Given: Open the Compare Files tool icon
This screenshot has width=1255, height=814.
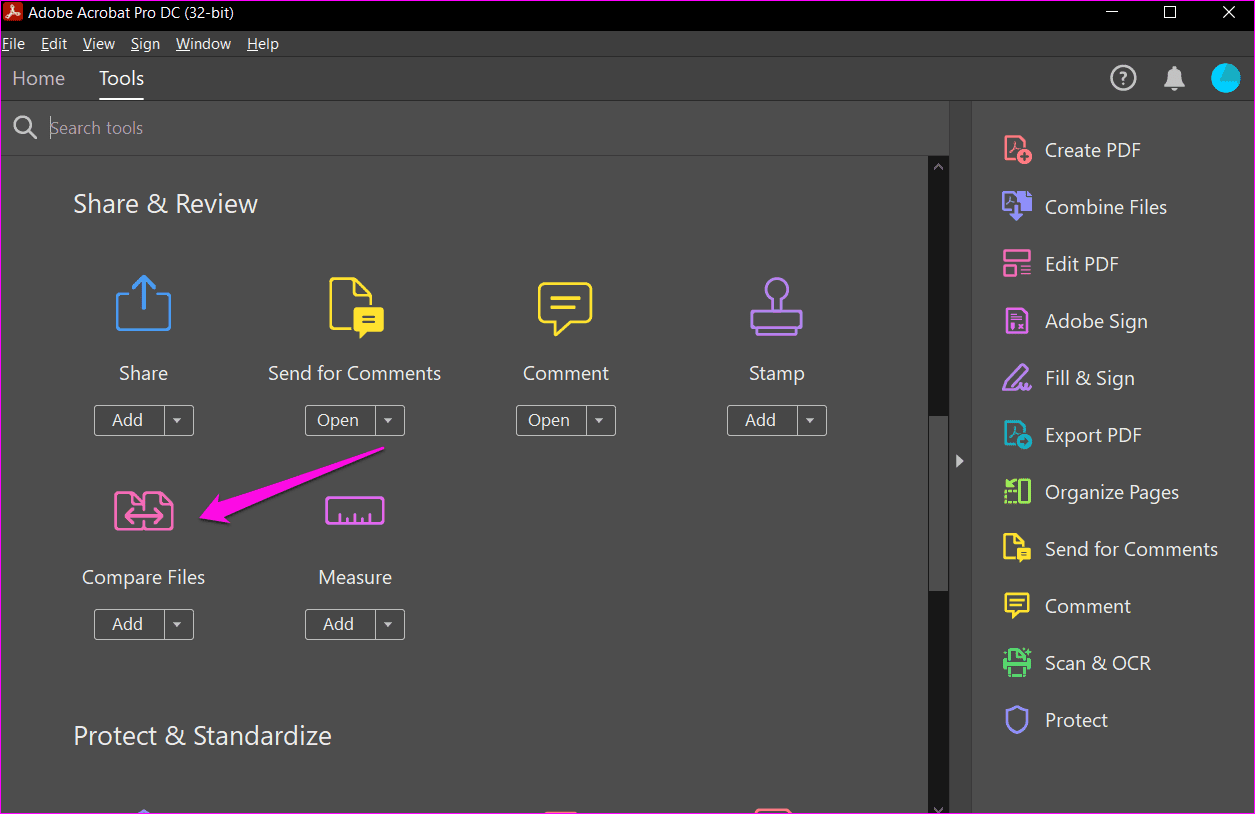Looking at the screenshot, I should point(143,510).
